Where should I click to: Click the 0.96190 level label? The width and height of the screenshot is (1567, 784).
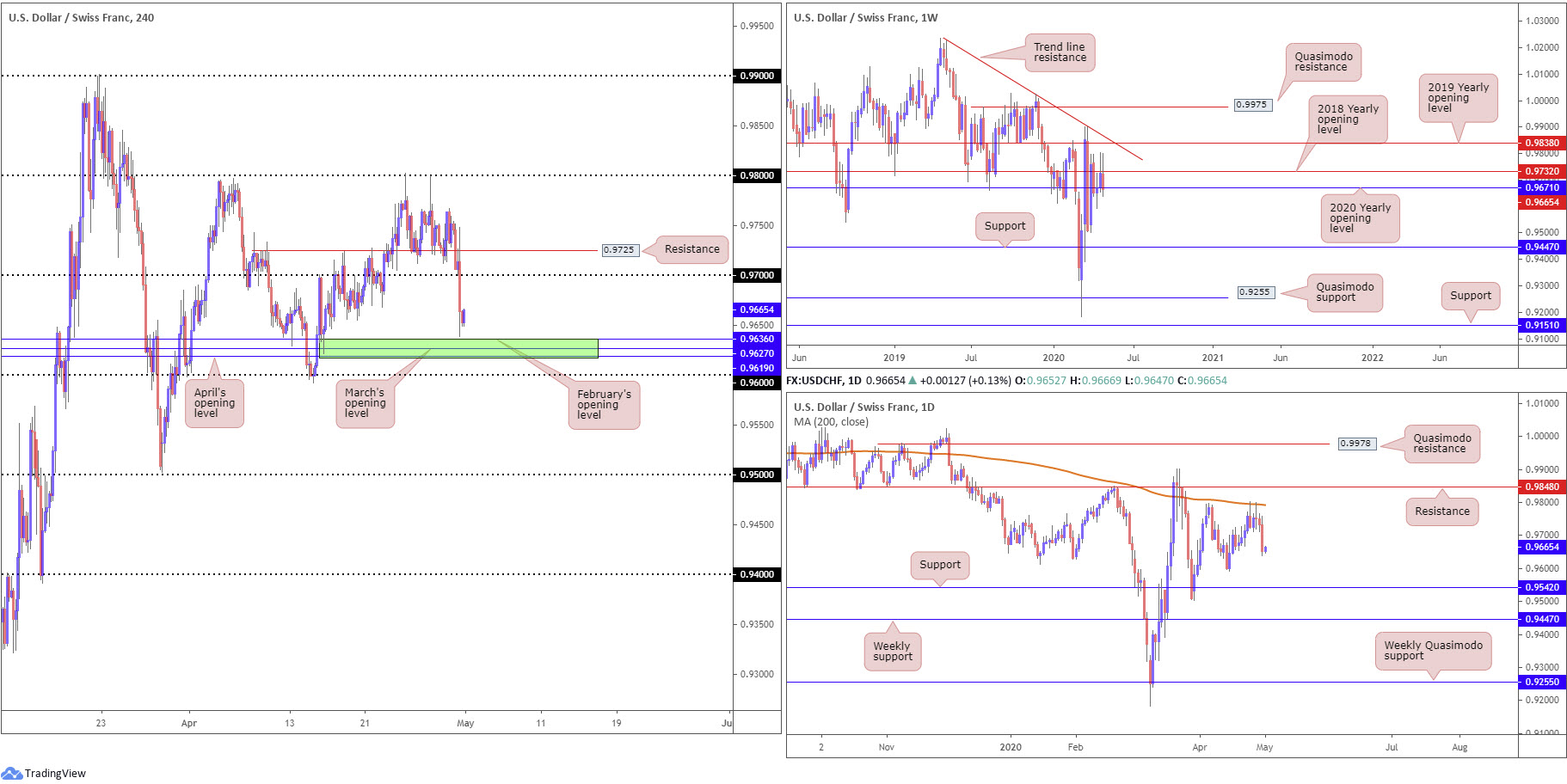(757, 368)
